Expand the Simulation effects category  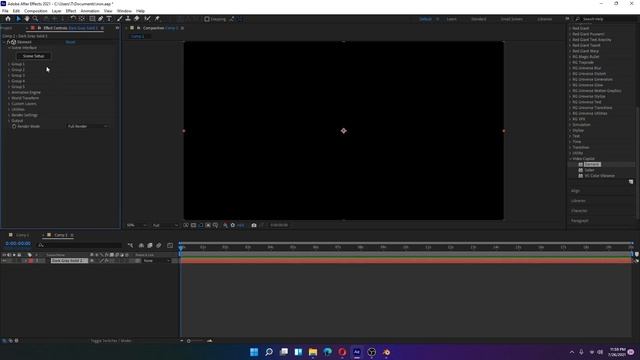pos(570,124)
